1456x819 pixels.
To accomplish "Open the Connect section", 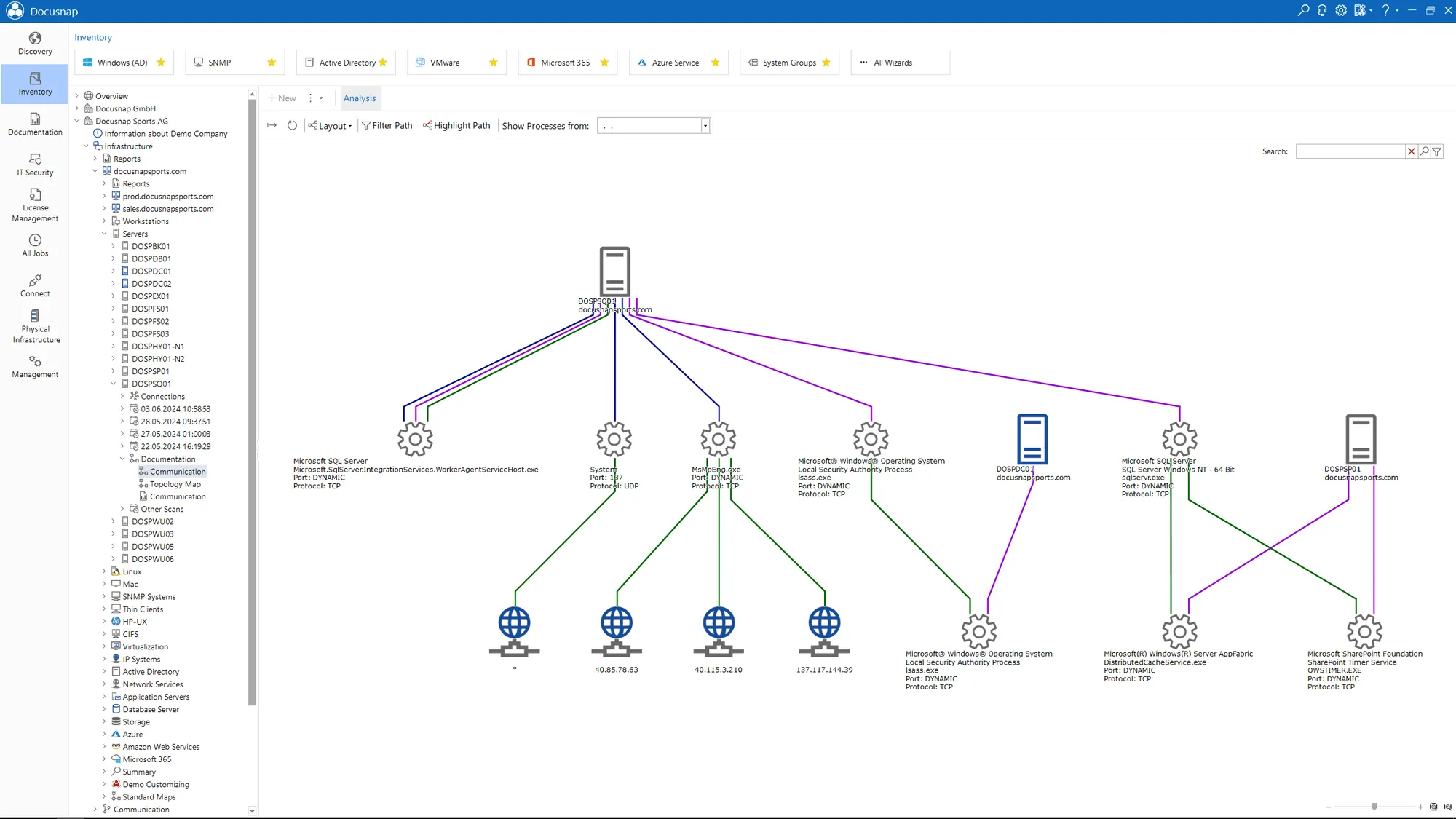I will click(x=35, y=286).
